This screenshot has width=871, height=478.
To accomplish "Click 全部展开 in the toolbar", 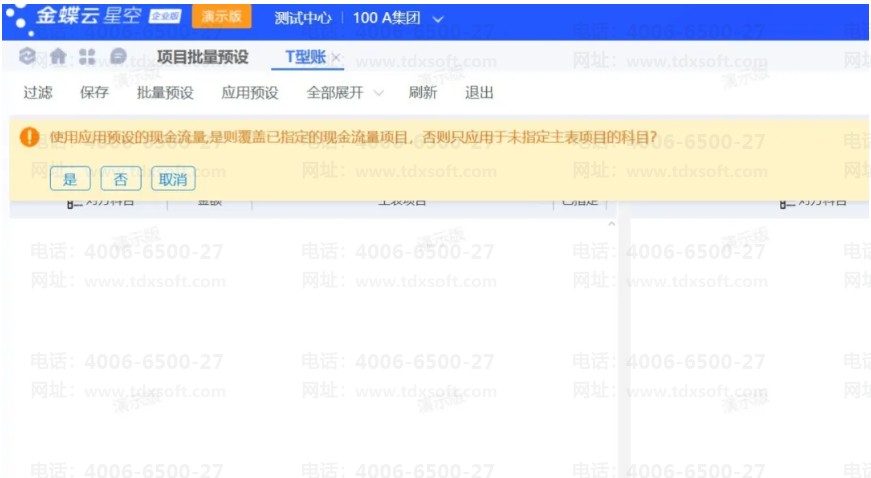I will point(335,92).
